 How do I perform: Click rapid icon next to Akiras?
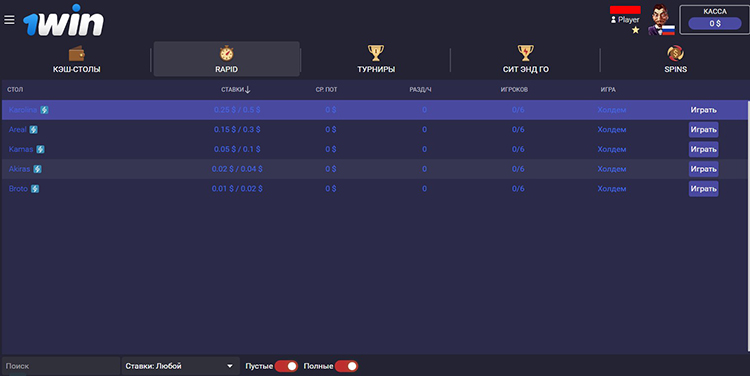pyautogui.click(x=37, y=169)
